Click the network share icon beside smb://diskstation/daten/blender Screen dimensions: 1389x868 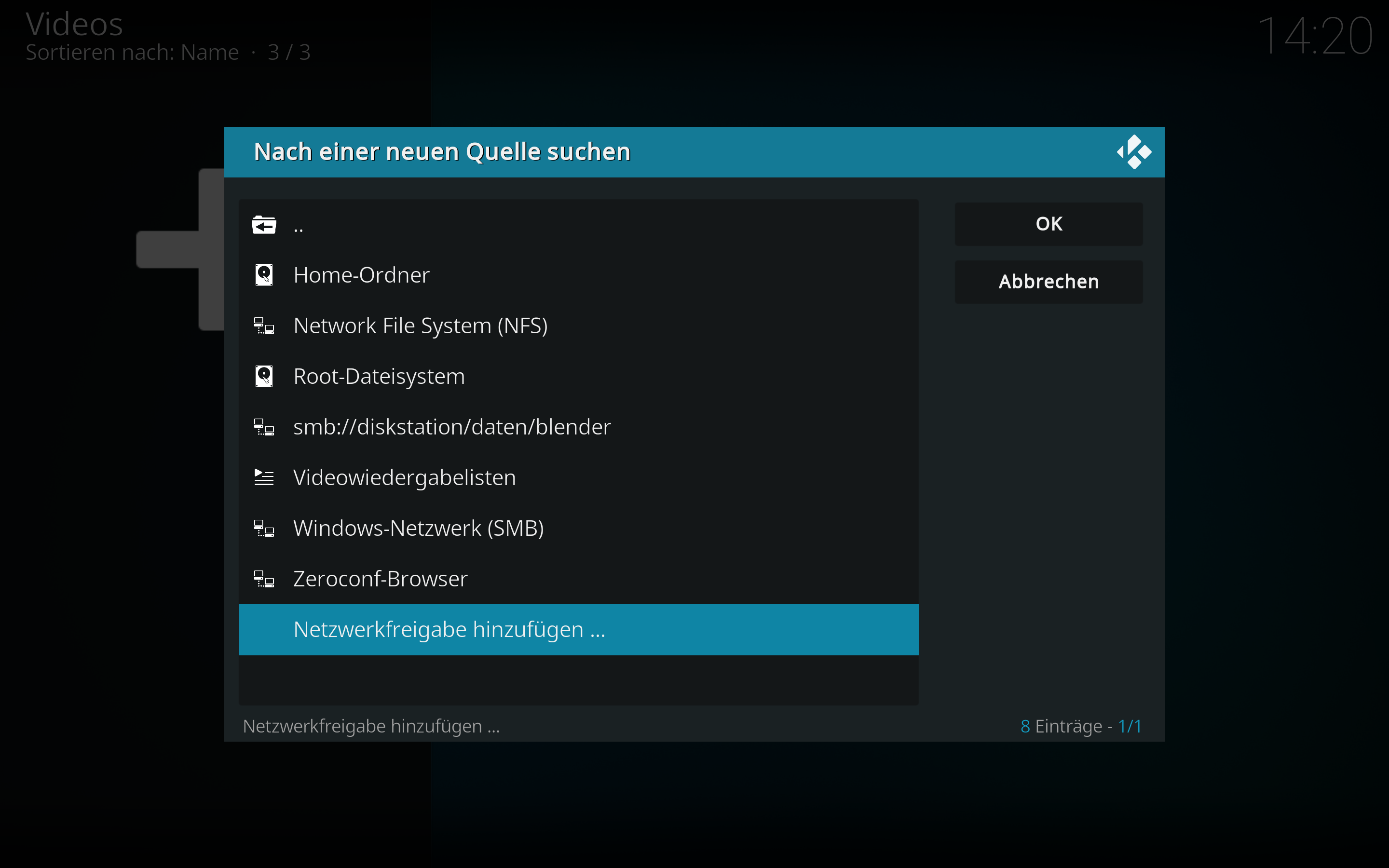point(264,427)
